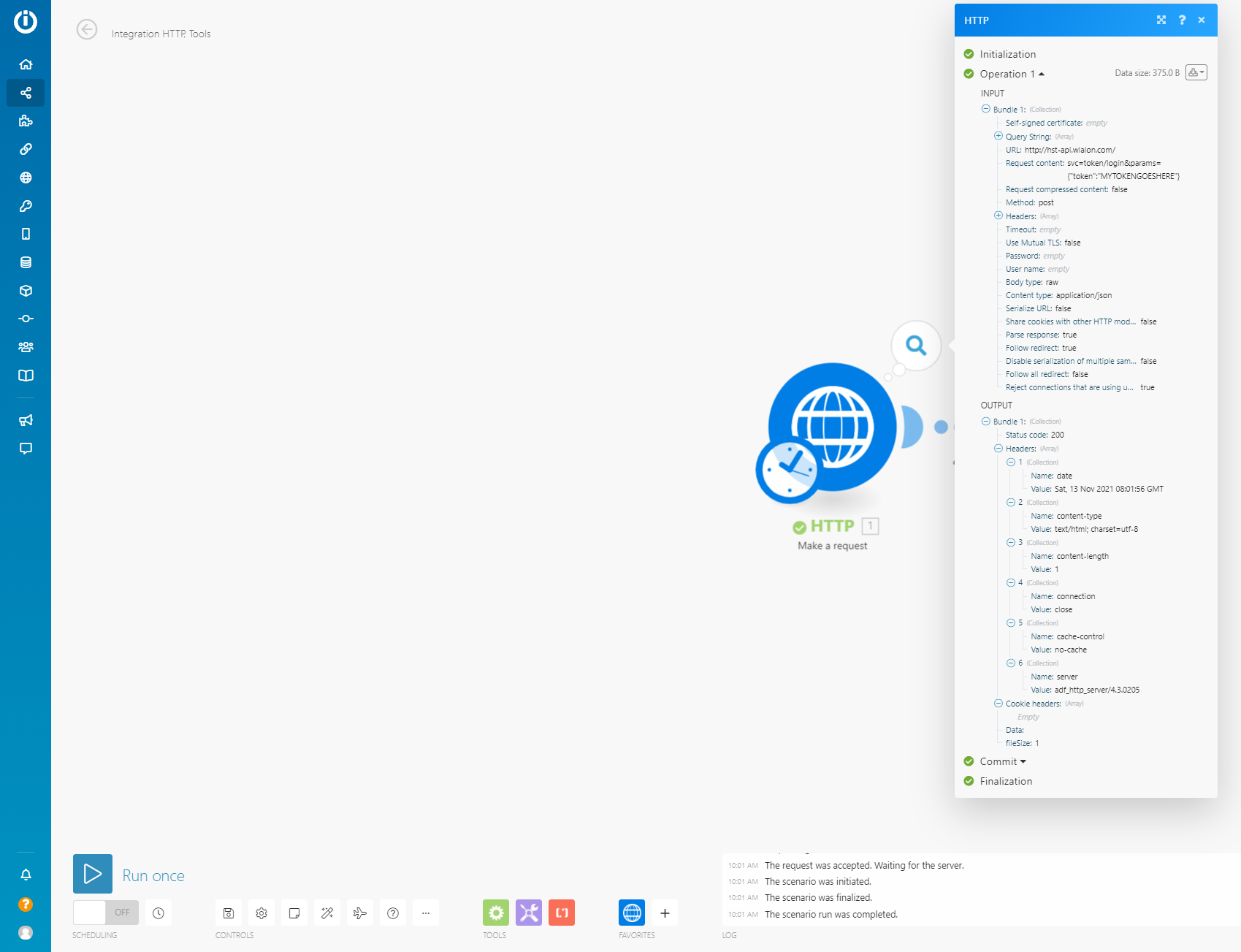The height and width of the screenshot is (952, 1241).
Task: Click the explain flow airplane icon
Action: (x=360, y=913)
